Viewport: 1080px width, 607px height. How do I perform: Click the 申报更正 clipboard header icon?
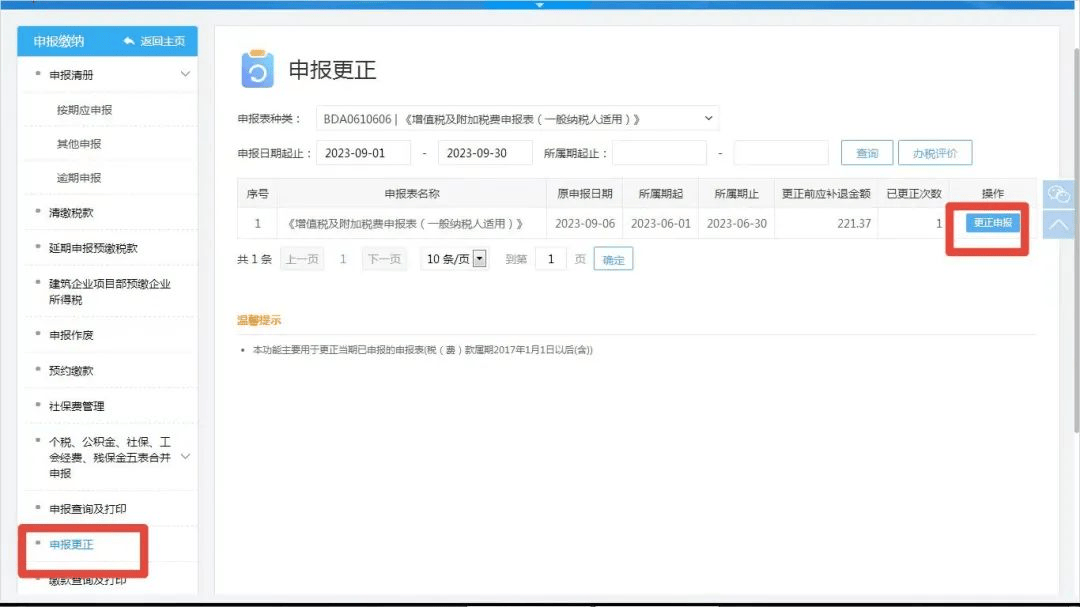click(258, 69)
